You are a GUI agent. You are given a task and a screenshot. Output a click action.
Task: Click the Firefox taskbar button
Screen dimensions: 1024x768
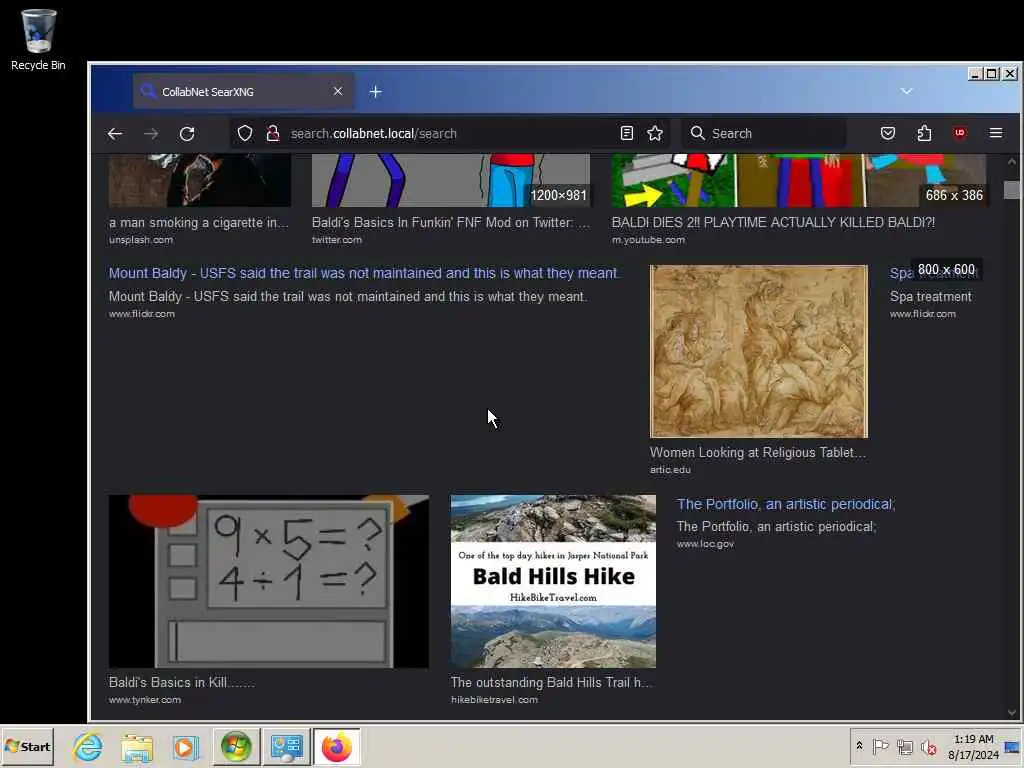coord(337,747)
